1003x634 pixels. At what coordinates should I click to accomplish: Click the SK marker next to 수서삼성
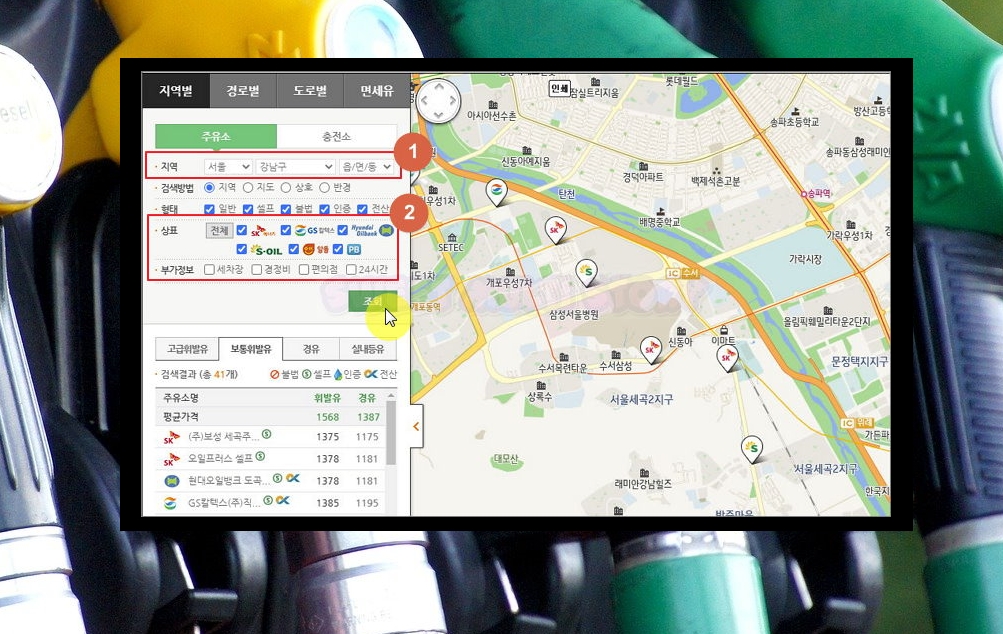click(x=651, y=349)
